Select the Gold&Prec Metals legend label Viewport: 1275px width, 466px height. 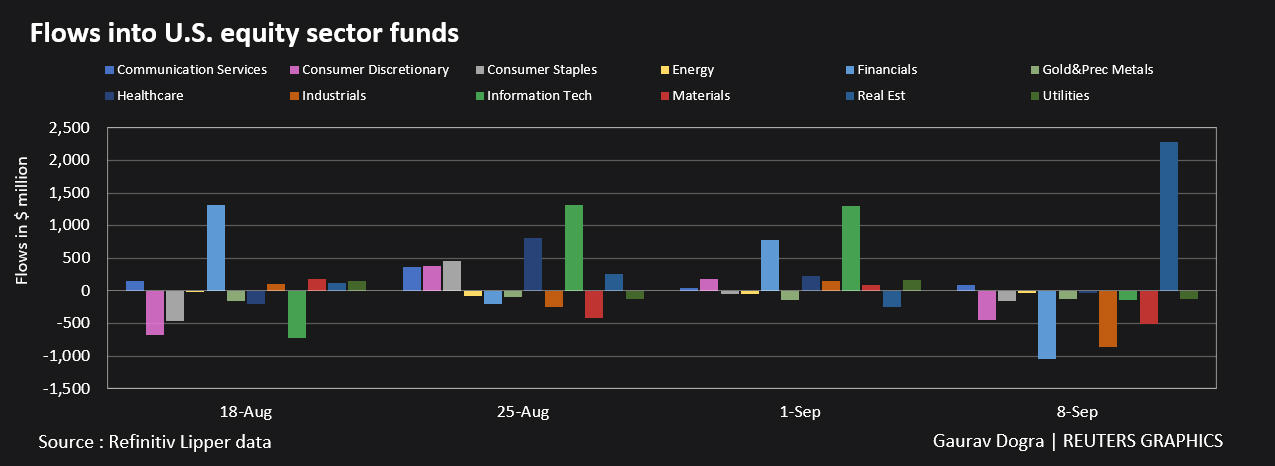[x=1097, y=70]
